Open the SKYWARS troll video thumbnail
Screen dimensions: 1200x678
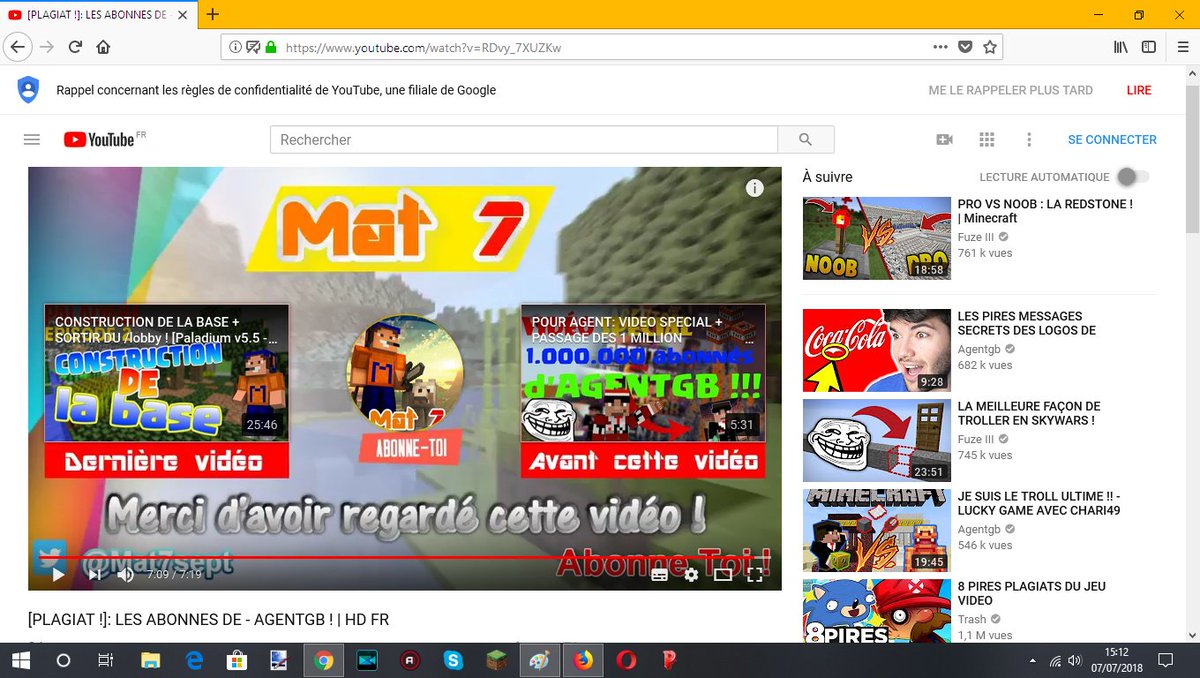[877, 440]
